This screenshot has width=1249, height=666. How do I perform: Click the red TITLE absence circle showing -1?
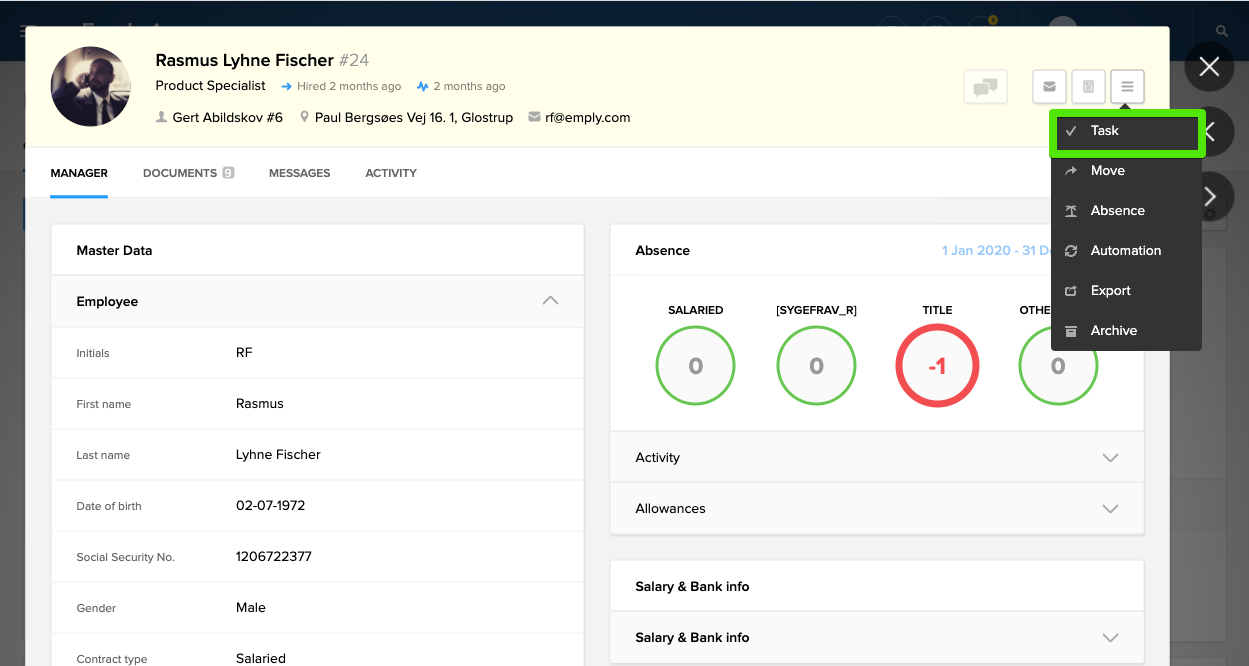click(x=937, y=366)
